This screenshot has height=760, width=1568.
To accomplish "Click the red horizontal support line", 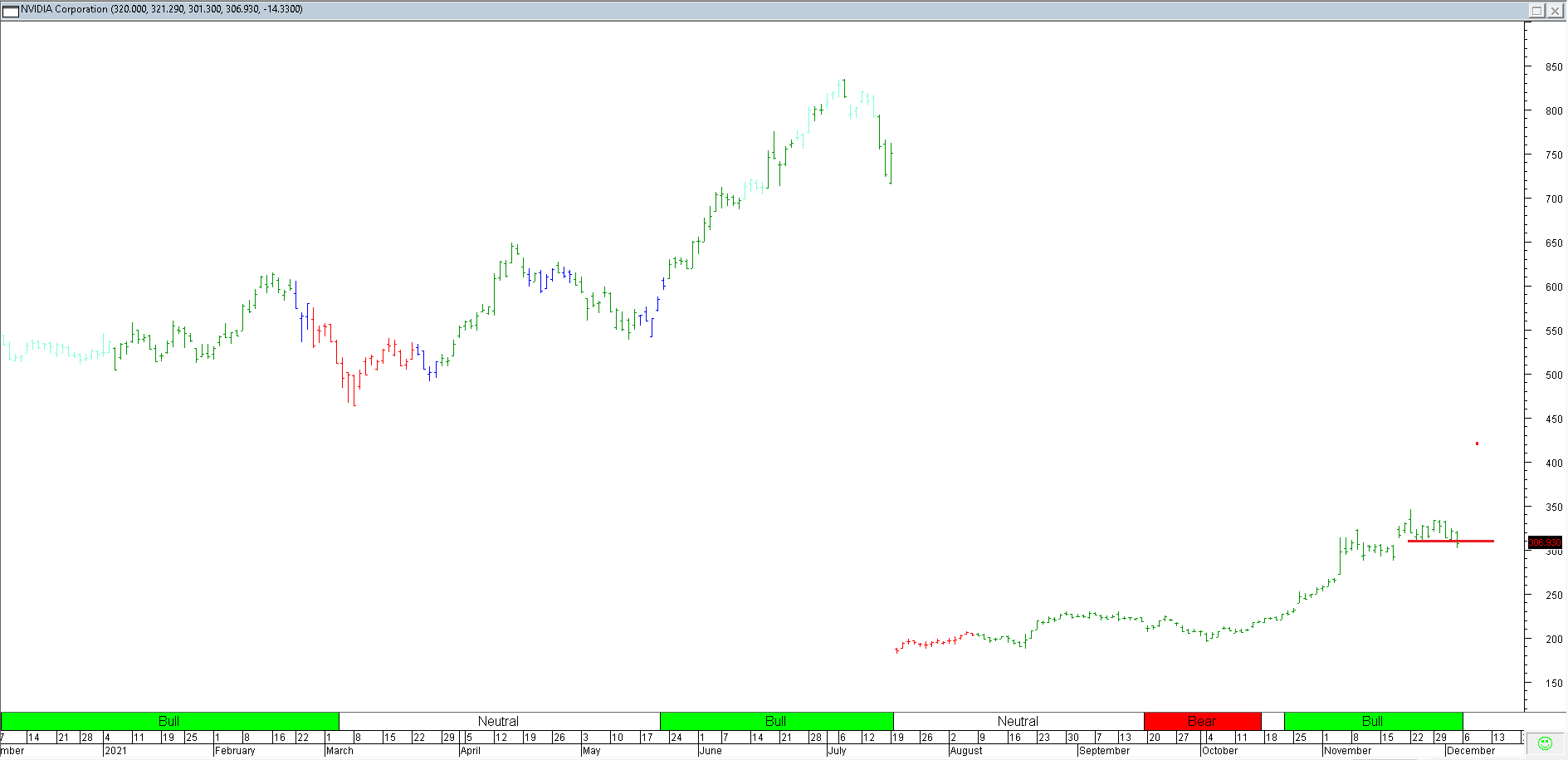I will [x=1451, y=541].
